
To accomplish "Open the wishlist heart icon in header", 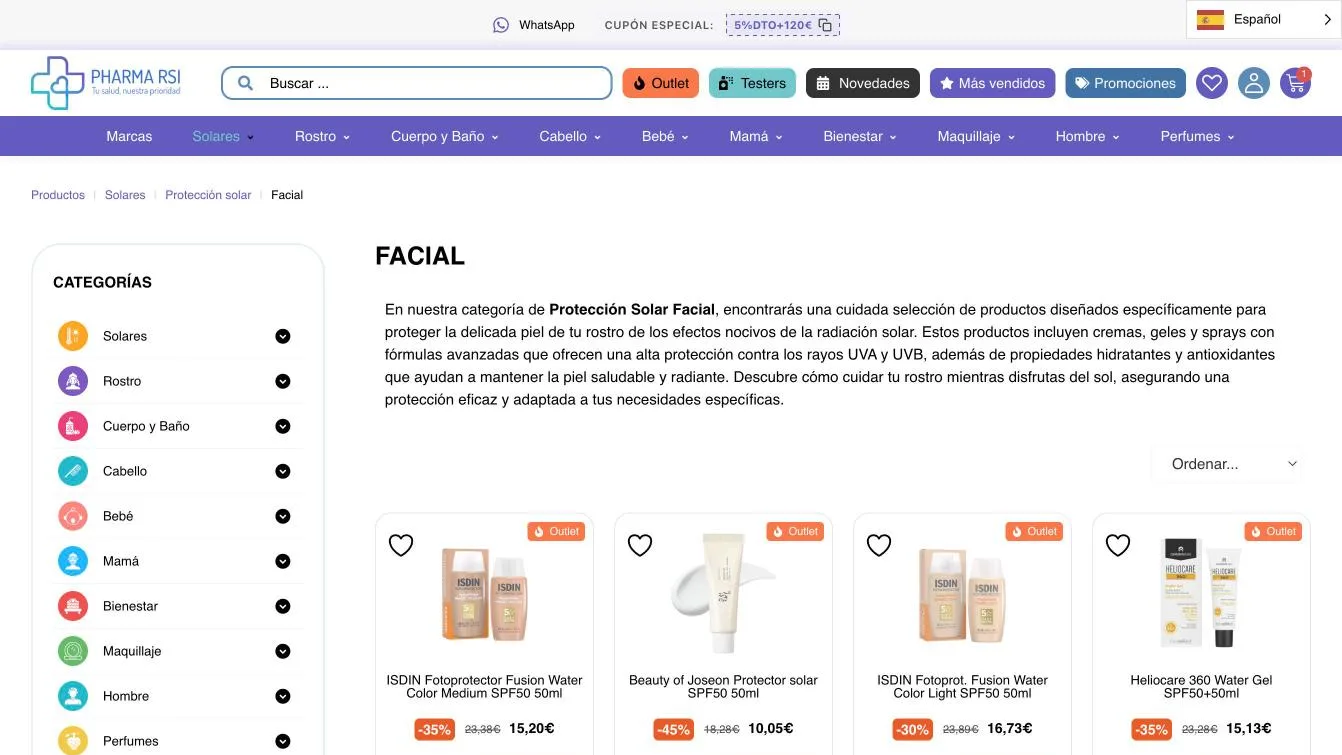I will click(x=1212, y=83).
